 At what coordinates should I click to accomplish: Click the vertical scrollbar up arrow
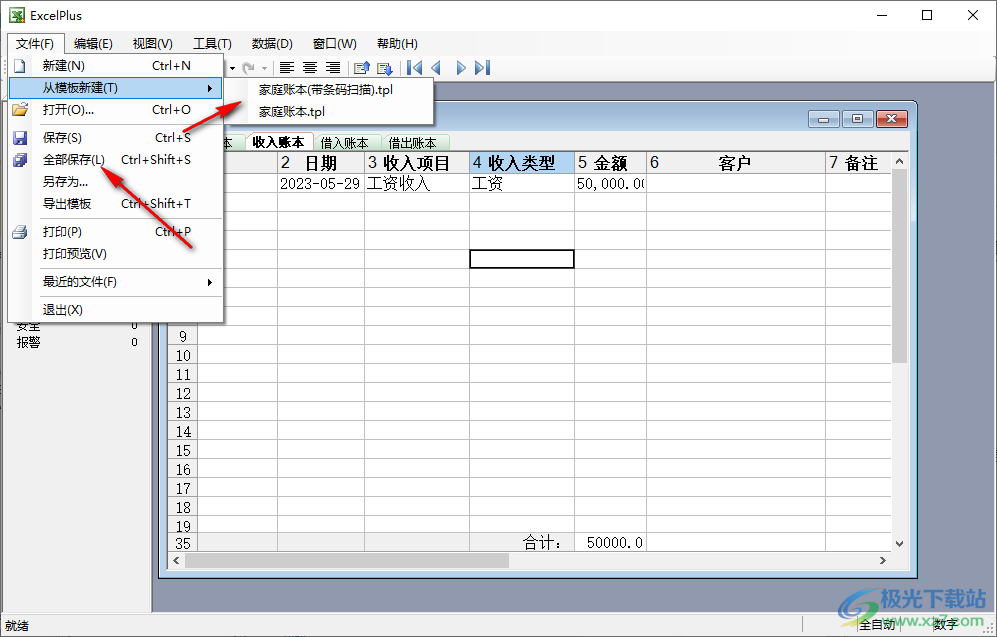(x=899, y=161)
